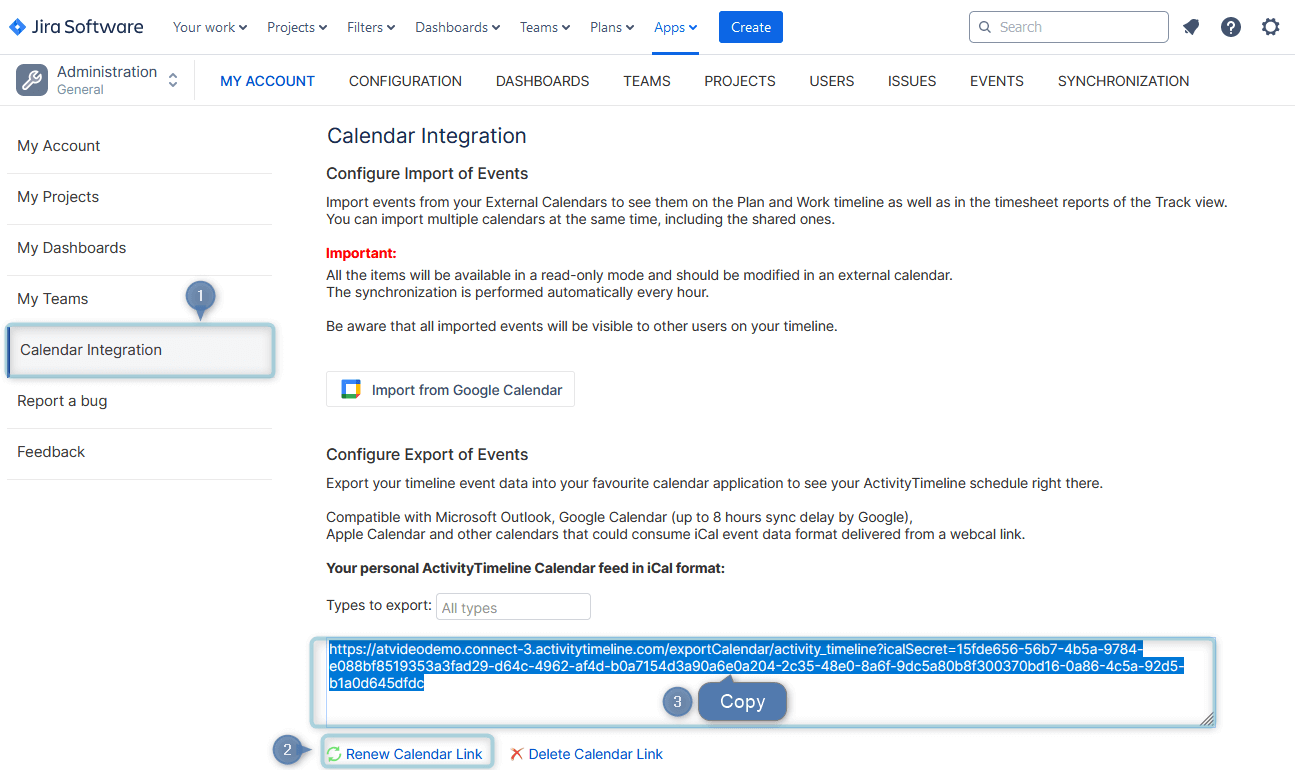Click the Google Calendar icon
Screen dimensions: 1295x770
pyautogui.click(x=350, y=390)
